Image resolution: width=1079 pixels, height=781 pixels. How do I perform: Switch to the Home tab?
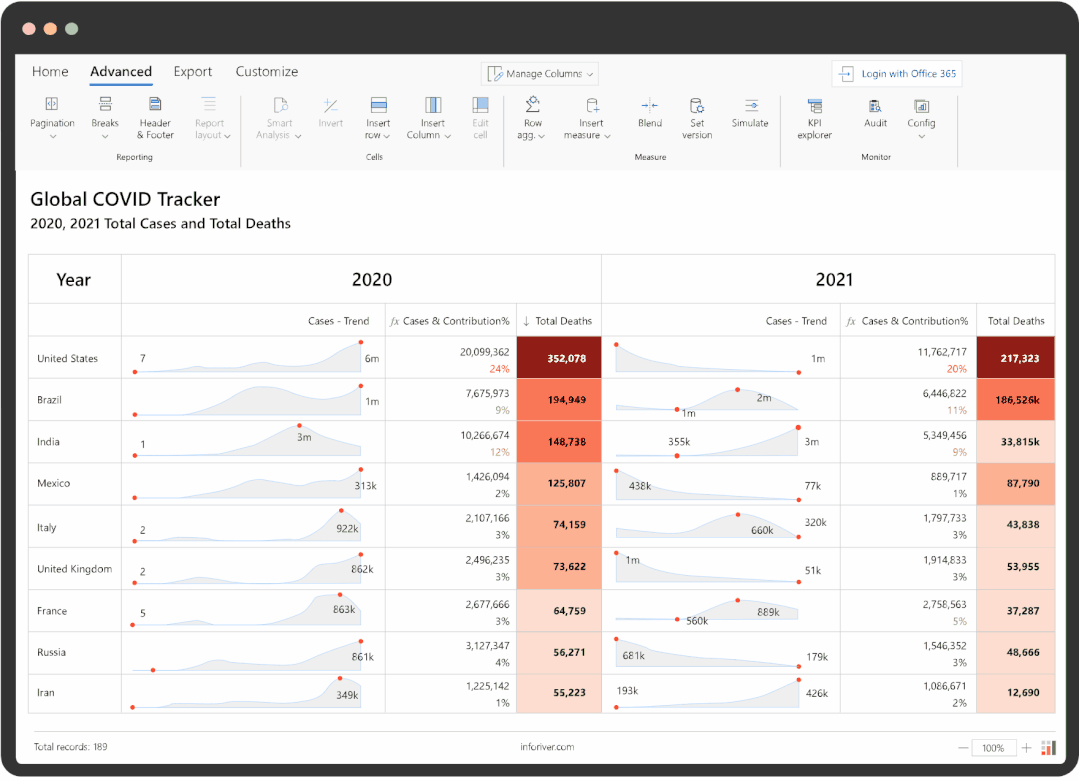[50, 72]
